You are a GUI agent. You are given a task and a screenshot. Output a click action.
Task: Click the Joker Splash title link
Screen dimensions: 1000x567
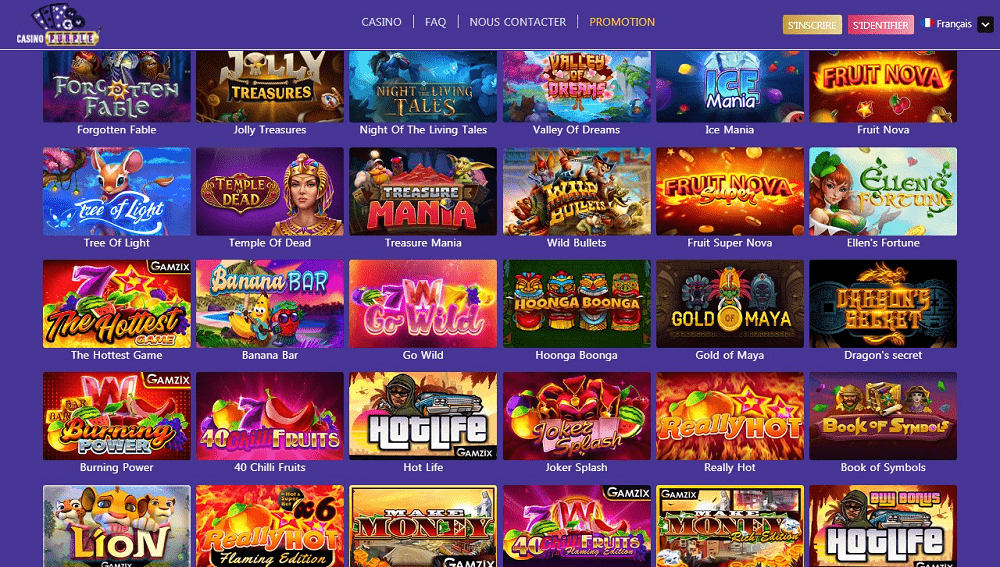tap(577, 468)
